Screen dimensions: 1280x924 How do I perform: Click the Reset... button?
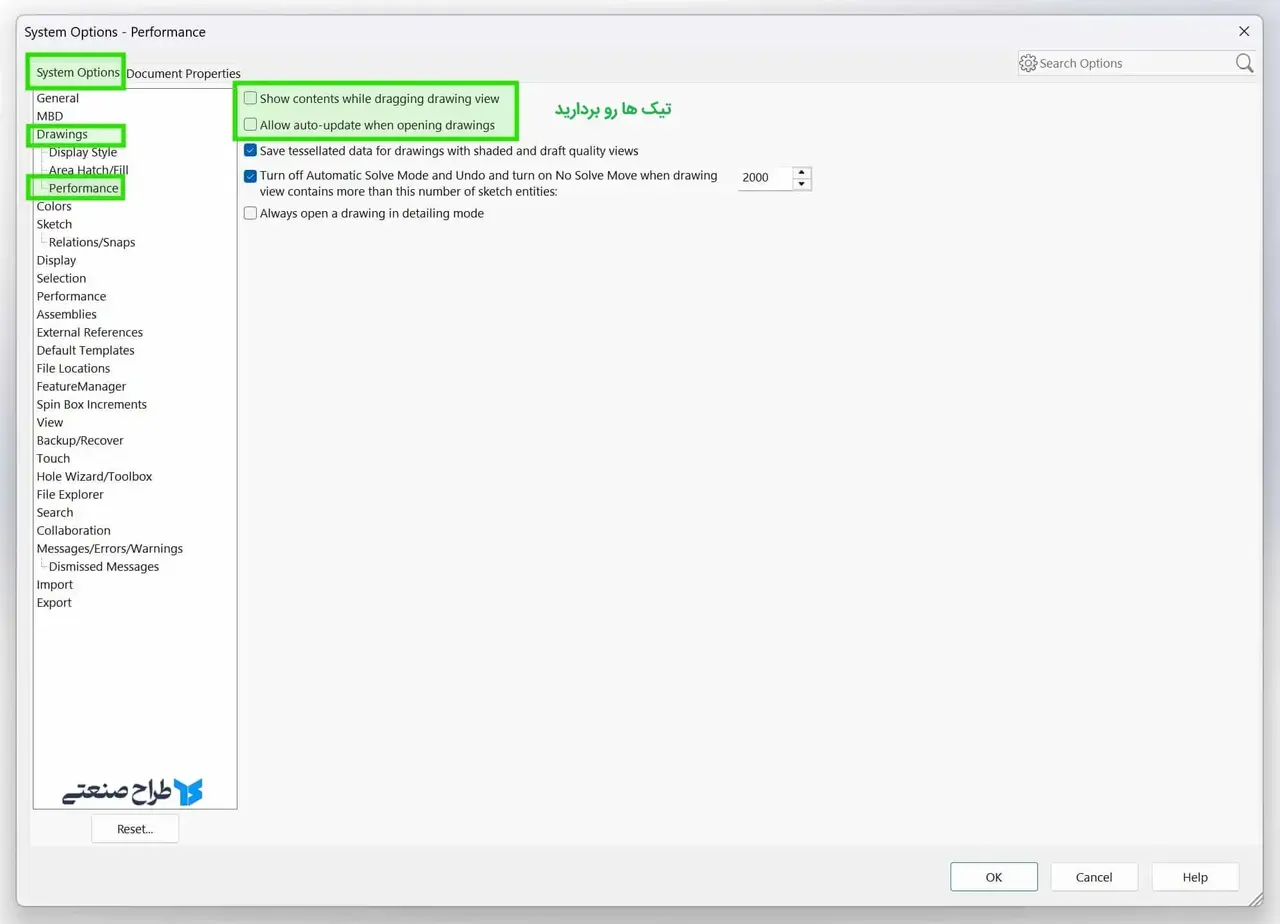tap(135, 829)
